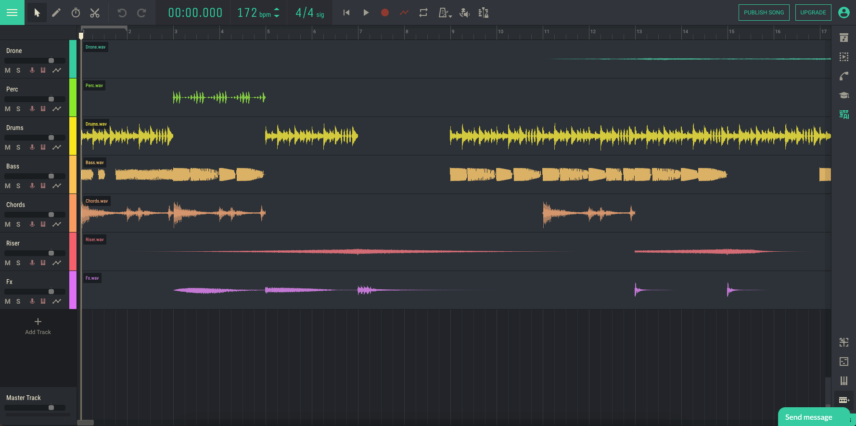Start playback with the play button
856x426 pixels.
[366, 13]
